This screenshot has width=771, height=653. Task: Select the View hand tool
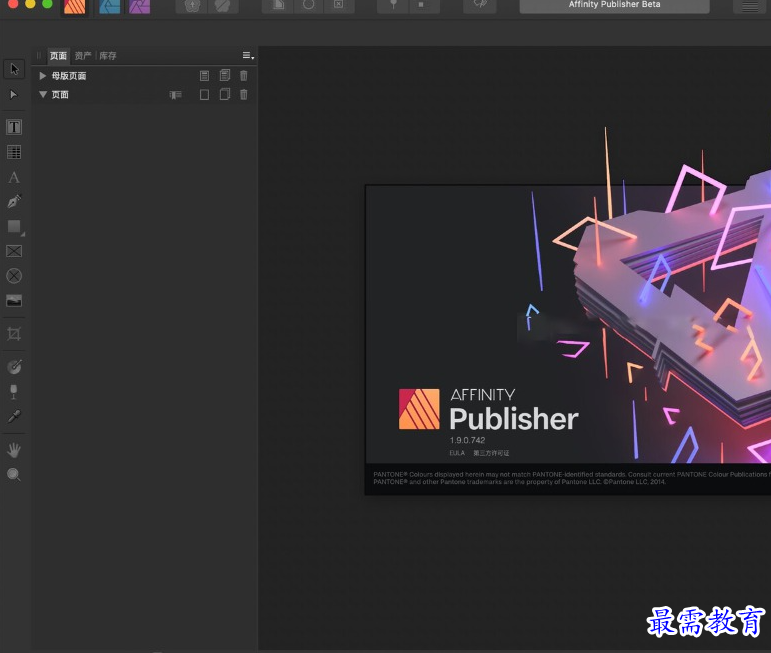point(14,450)
